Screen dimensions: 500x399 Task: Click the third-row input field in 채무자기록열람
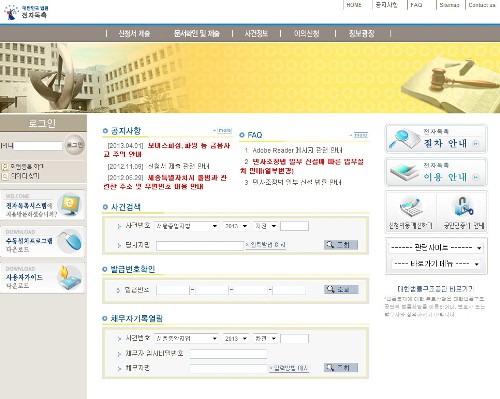point(229,368)
